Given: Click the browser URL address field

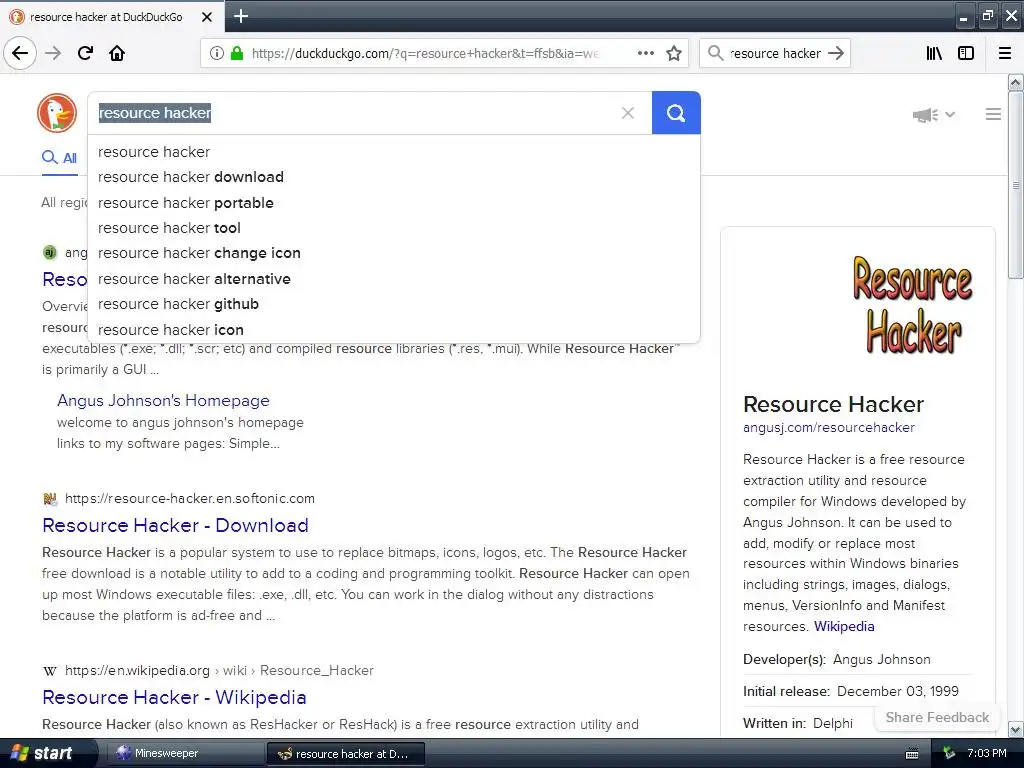Looking at the screenshot, I should [x=425, y=53].
